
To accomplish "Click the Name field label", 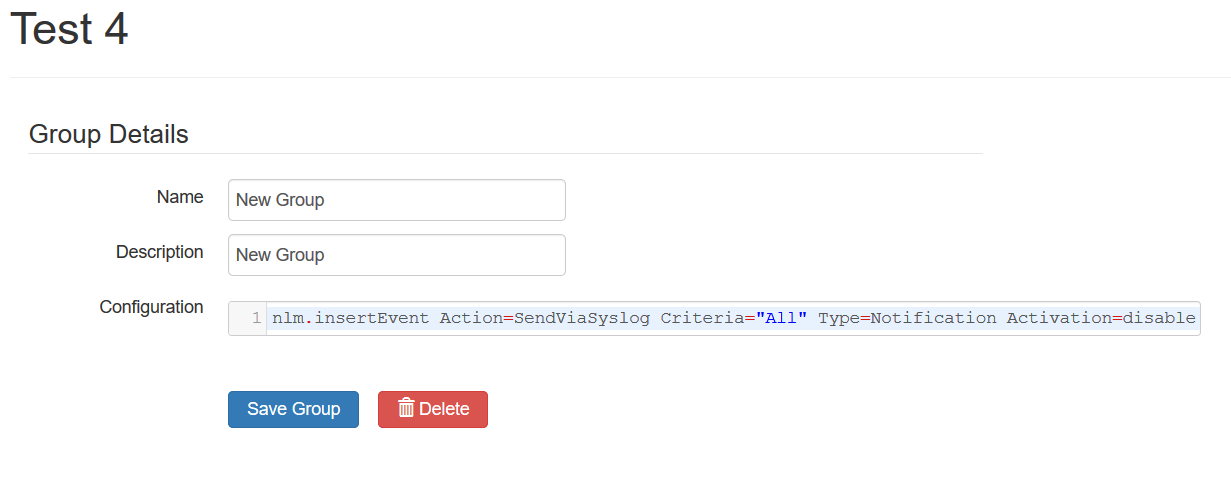I will 180,197.
